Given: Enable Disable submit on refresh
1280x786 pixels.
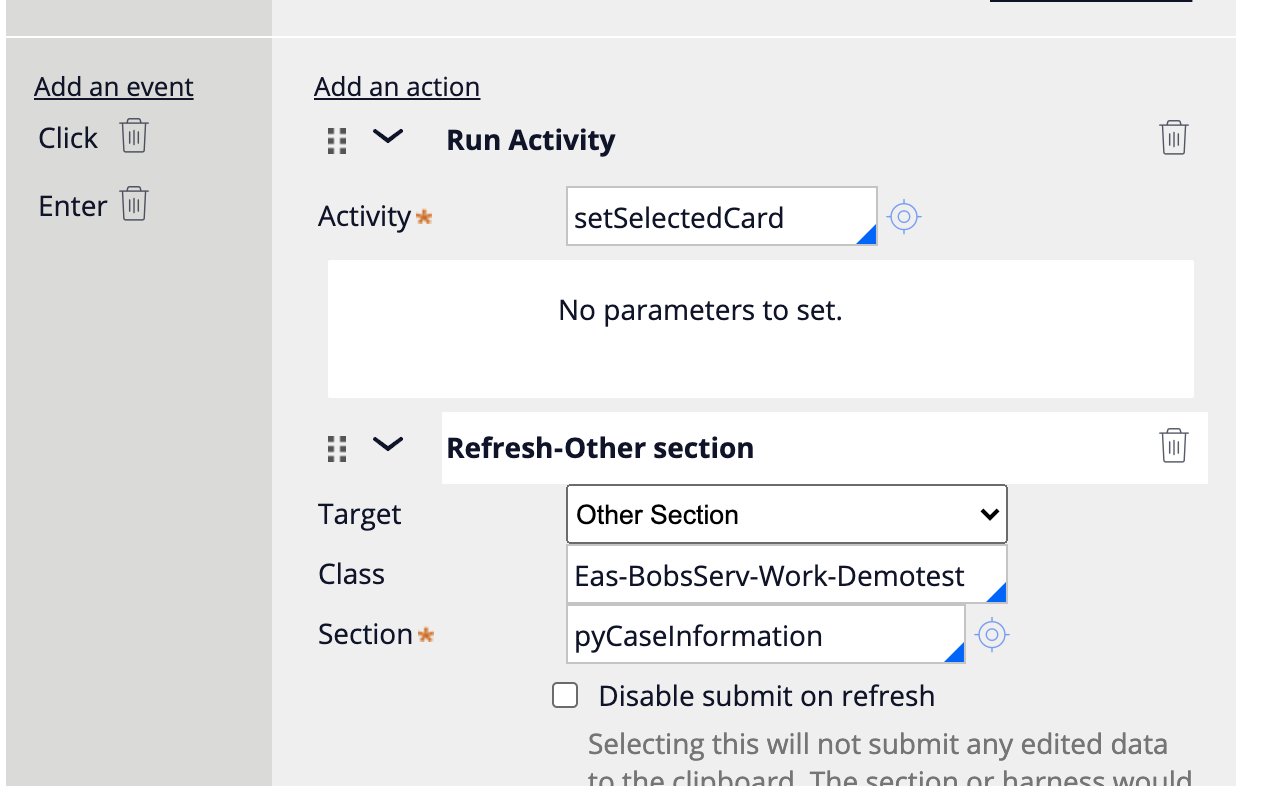Looking at the screenshot, I should click(565, 694).
